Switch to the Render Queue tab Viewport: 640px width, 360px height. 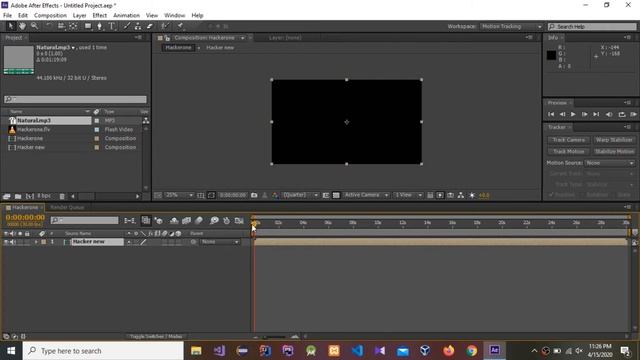67,207
